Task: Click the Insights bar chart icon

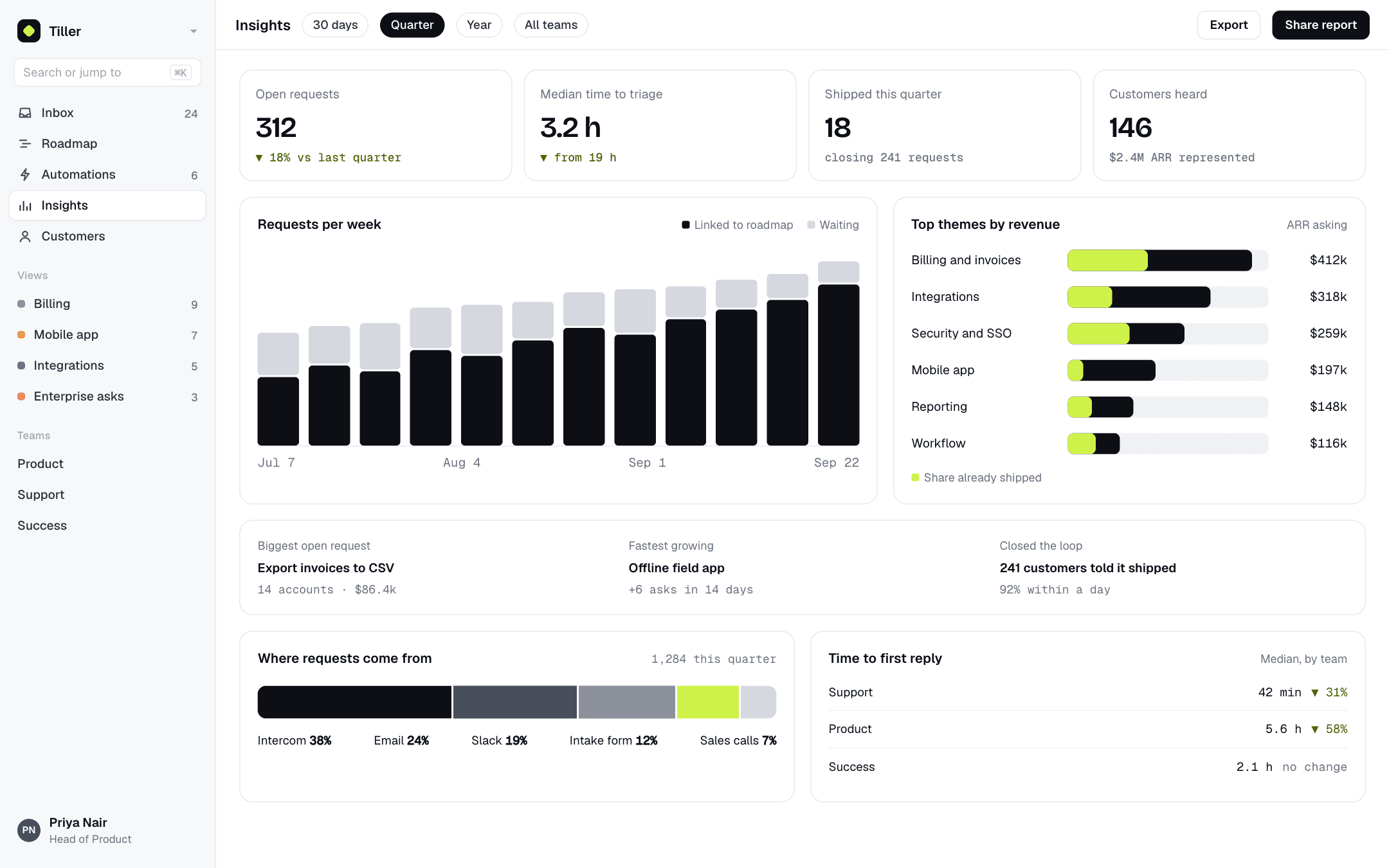Action: tap(25, 206)
